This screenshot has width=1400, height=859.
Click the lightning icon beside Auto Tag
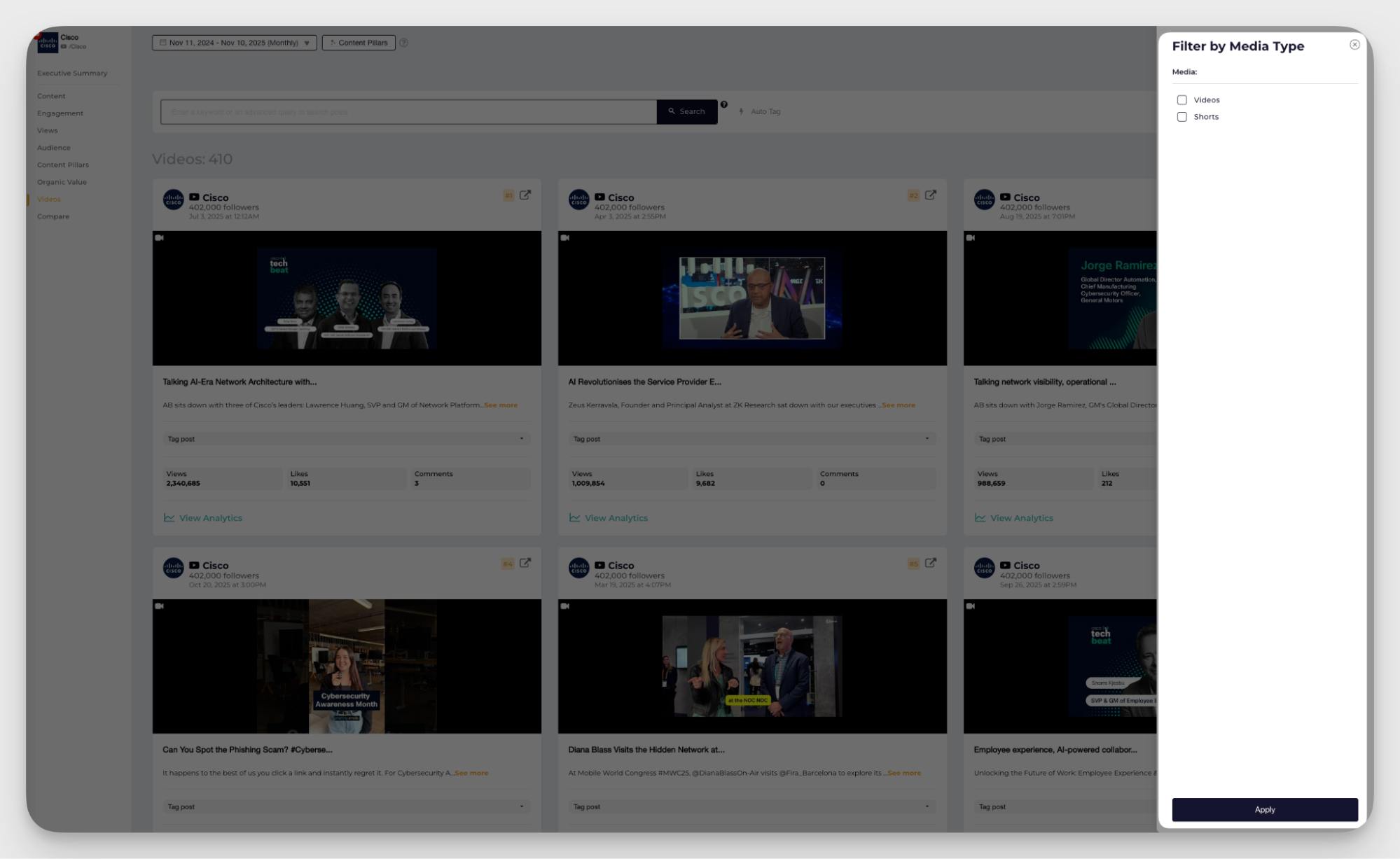pyautogui.click(x=742, y=111)
